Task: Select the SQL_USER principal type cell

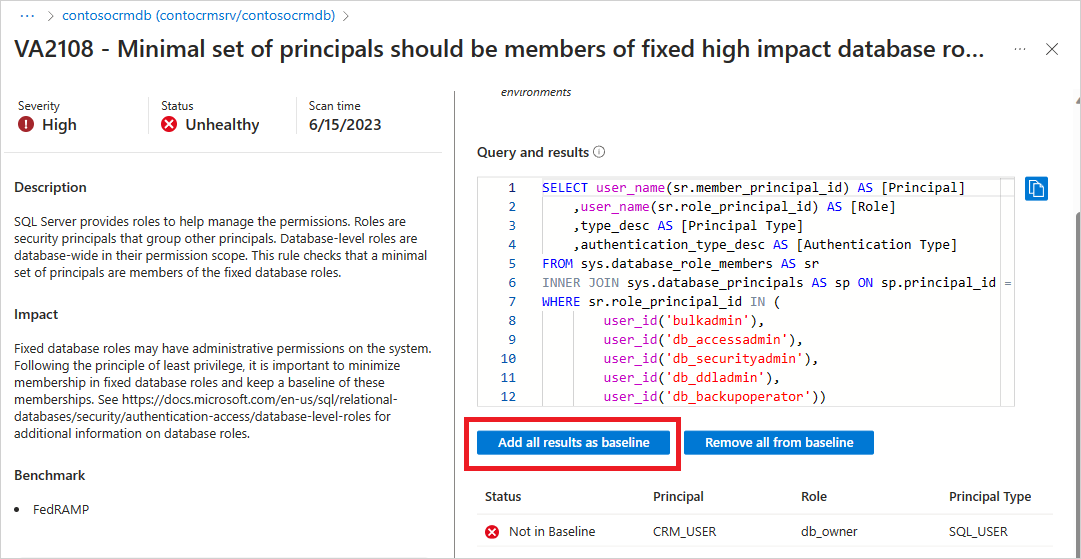Action: click(978, 532)
